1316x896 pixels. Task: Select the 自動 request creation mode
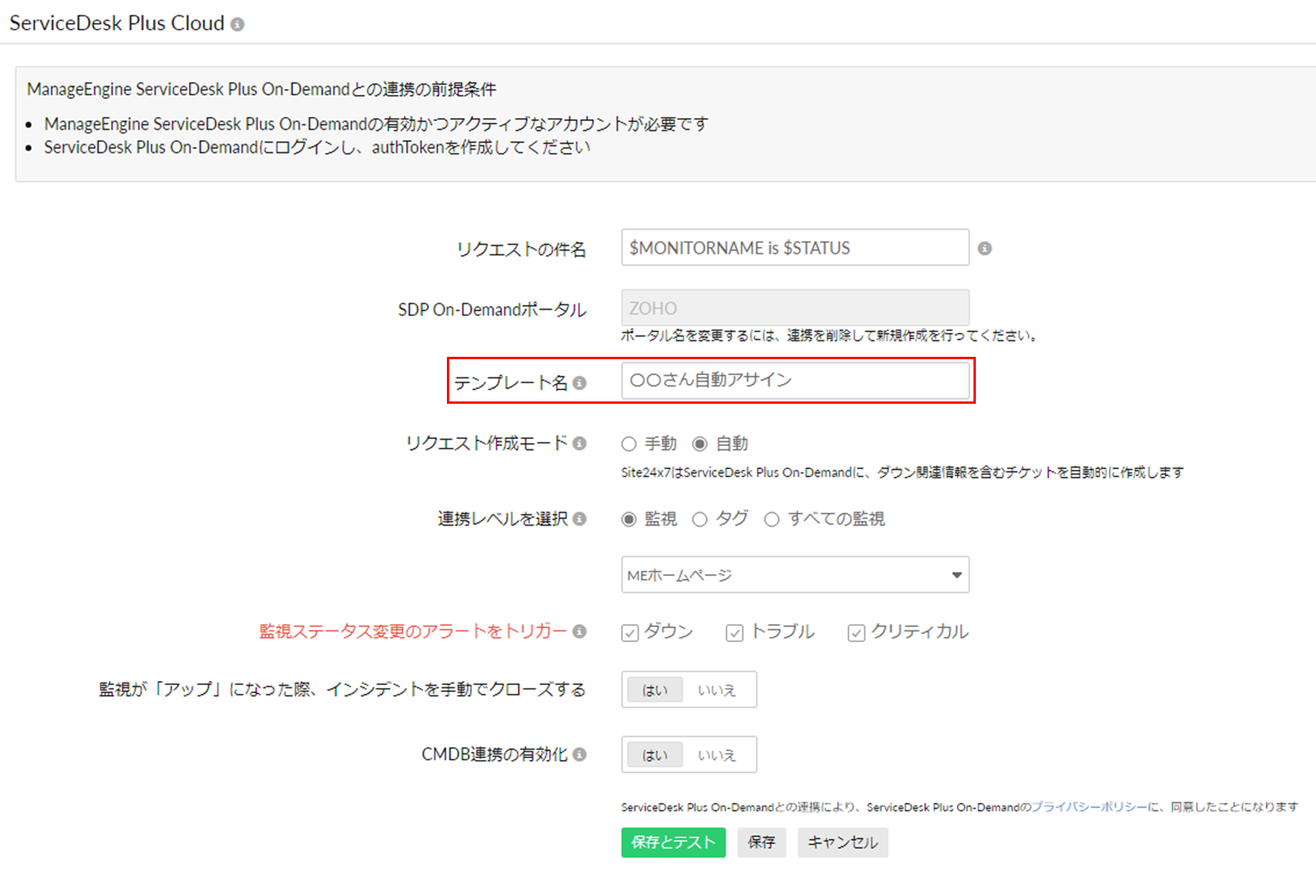699,444
